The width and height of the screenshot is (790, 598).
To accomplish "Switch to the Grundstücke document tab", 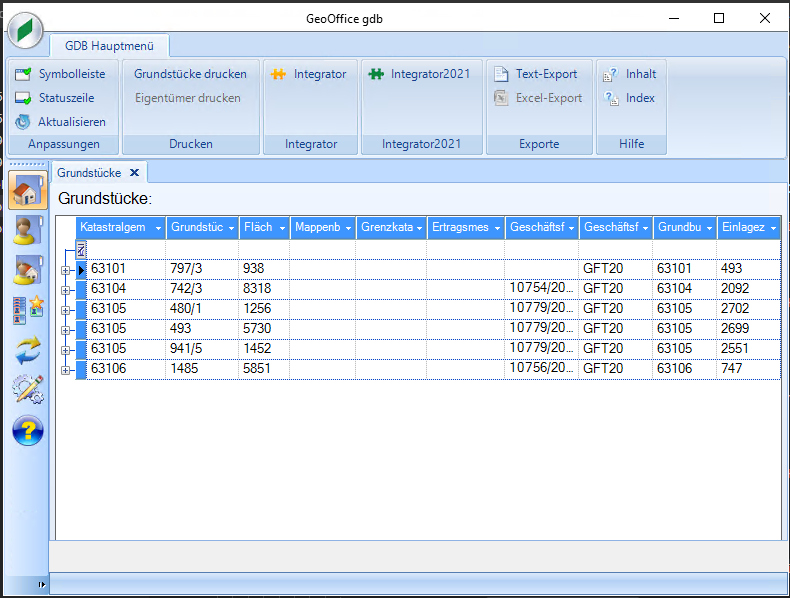I will point(89,173).
